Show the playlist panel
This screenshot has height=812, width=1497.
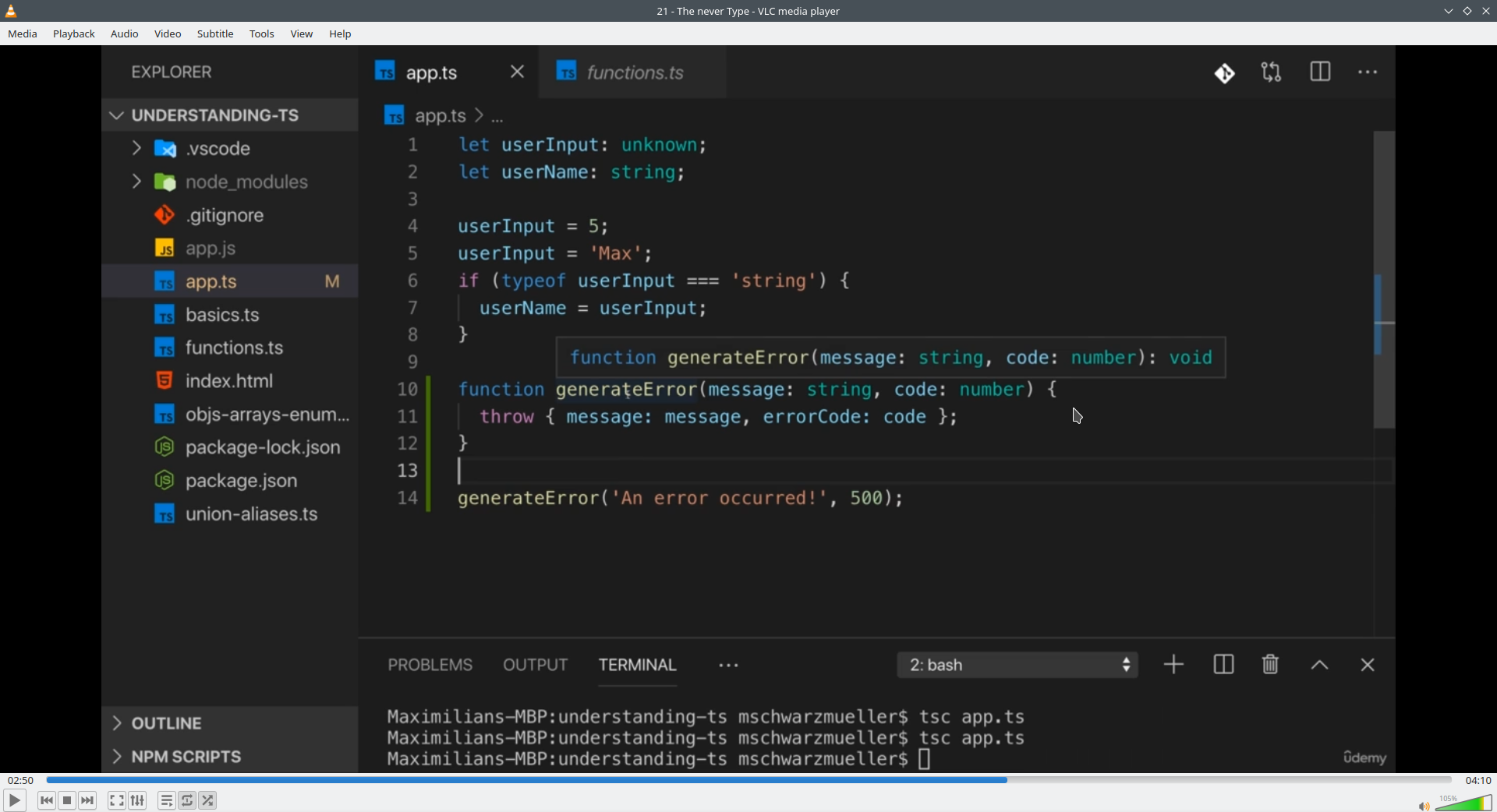(166, 800)
